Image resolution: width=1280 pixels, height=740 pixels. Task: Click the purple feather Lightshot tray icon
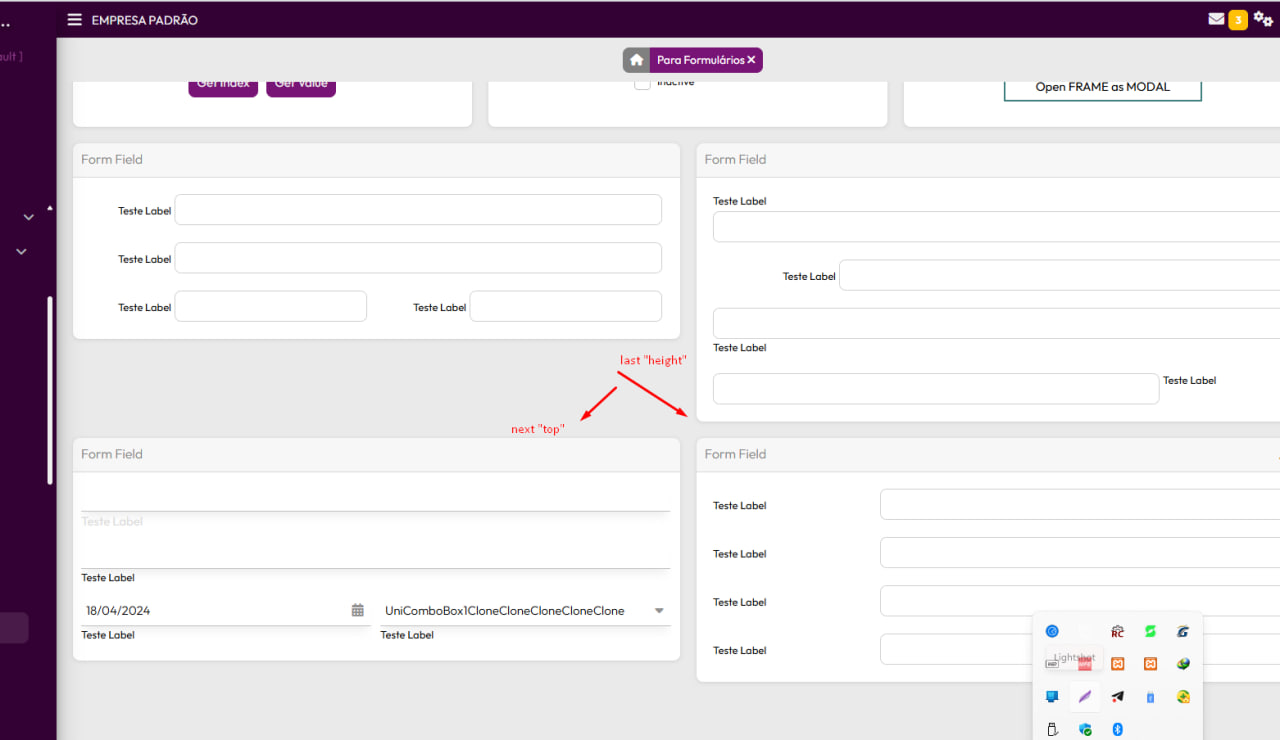1085,696
